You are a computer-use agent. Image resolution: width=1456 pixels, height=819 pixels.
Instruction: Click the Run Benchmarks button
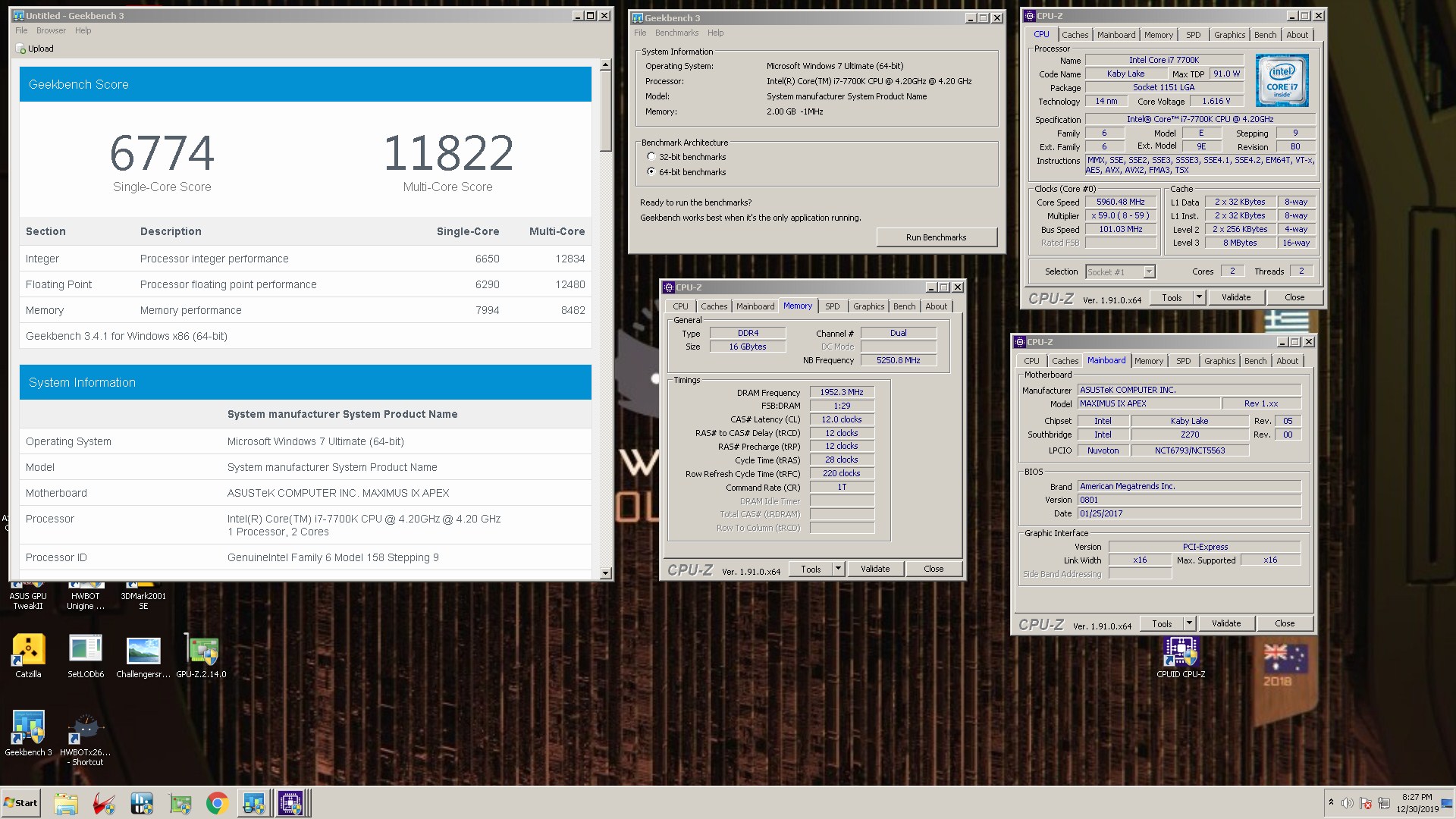(937, 237)
